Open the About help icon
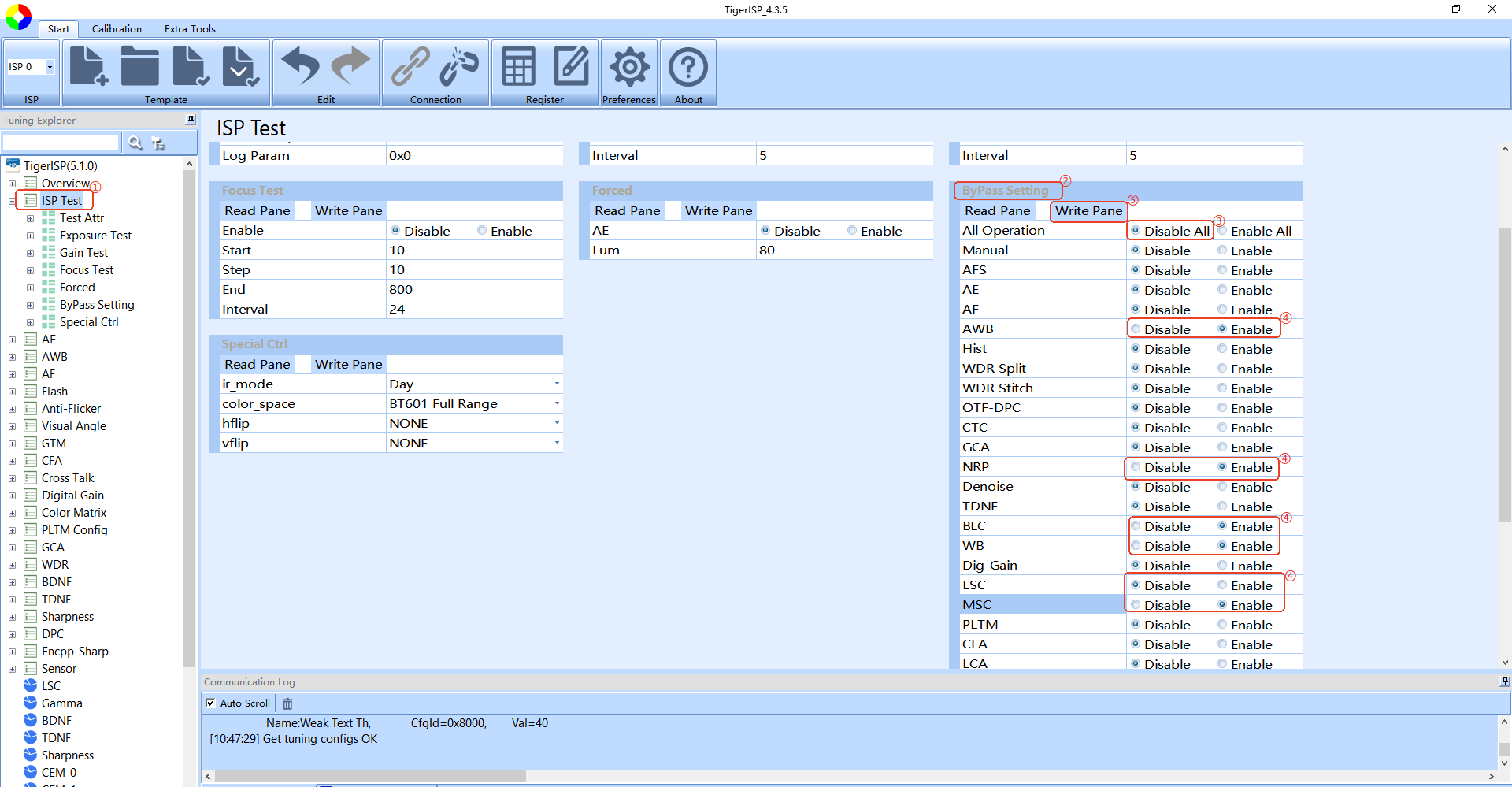The height and width of the screenshot is (787, 1512). (x=688, y=67)
